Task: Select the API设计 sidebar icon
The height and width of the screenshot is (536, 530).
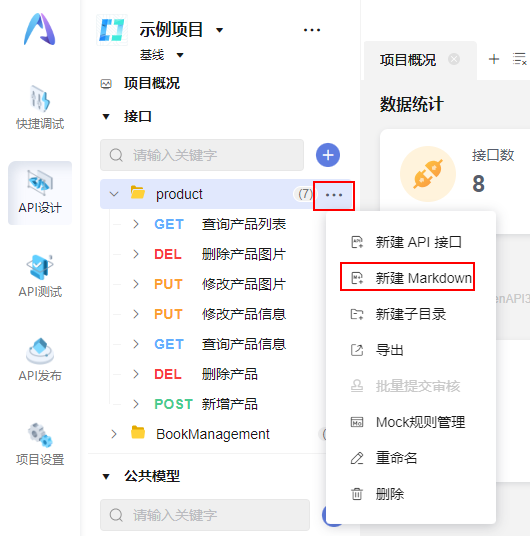Action: tap(40, 193)
